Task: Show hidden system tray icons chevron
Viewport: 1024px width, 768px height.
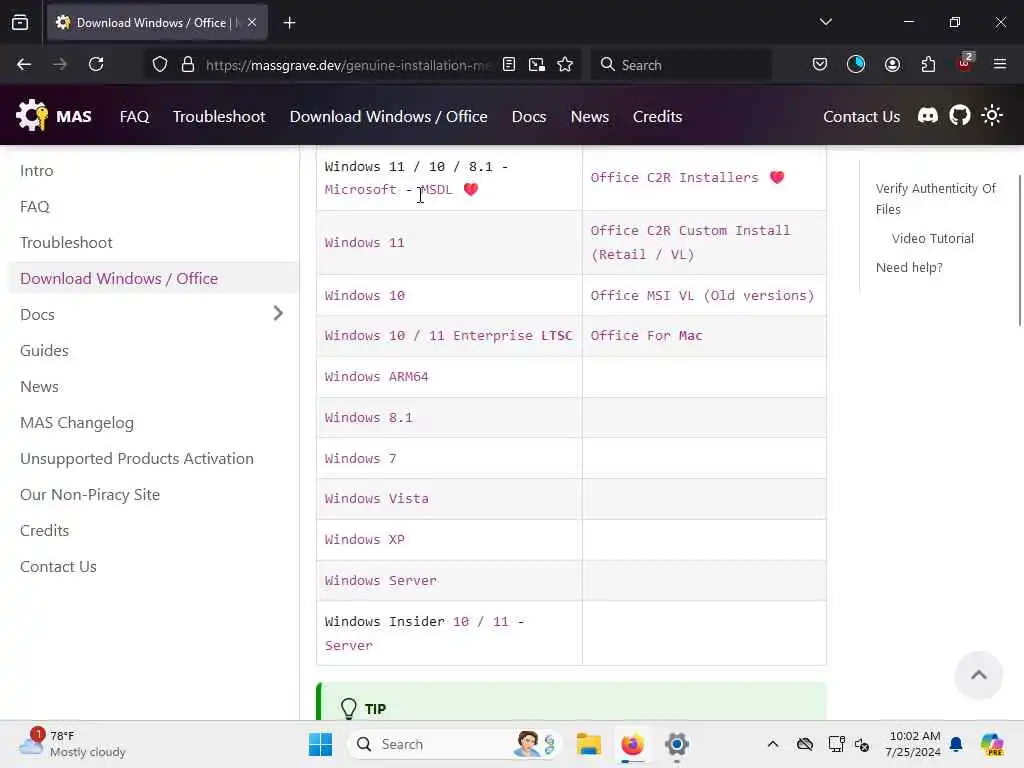Action: click(x=773, y=744)
